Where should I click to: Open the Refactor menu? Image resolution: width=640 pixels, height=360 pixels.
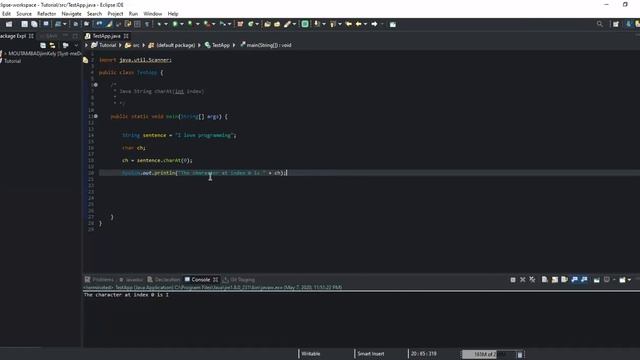pos(47,13)
